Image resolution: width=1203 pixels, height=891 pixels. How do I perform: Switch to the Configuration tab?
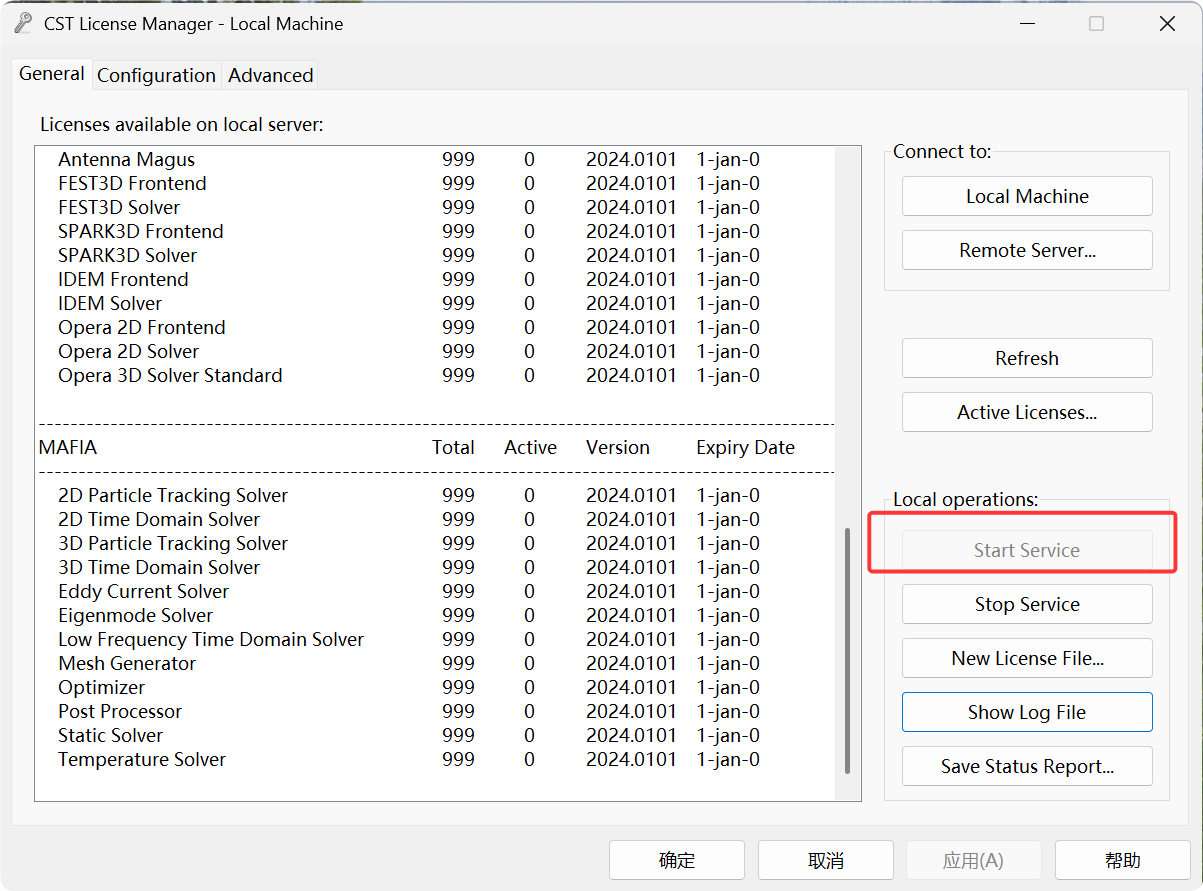[156, 75]
